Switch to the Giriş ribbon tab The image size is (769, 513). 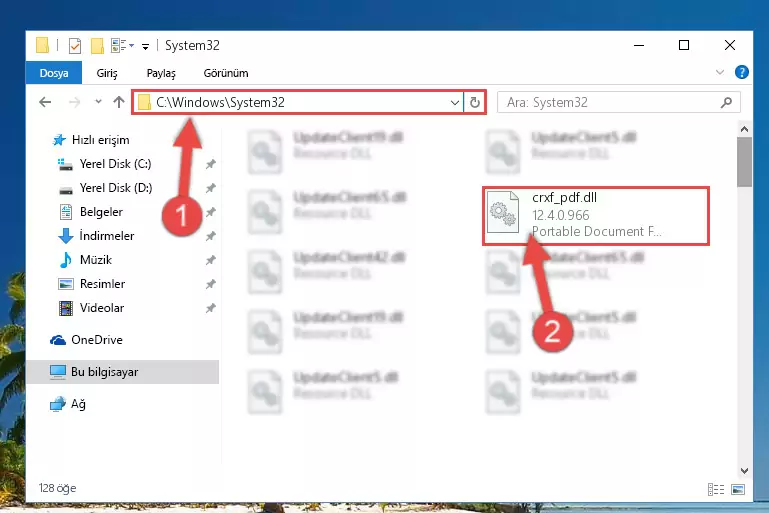pyautogui.click(x=106, y=73)
